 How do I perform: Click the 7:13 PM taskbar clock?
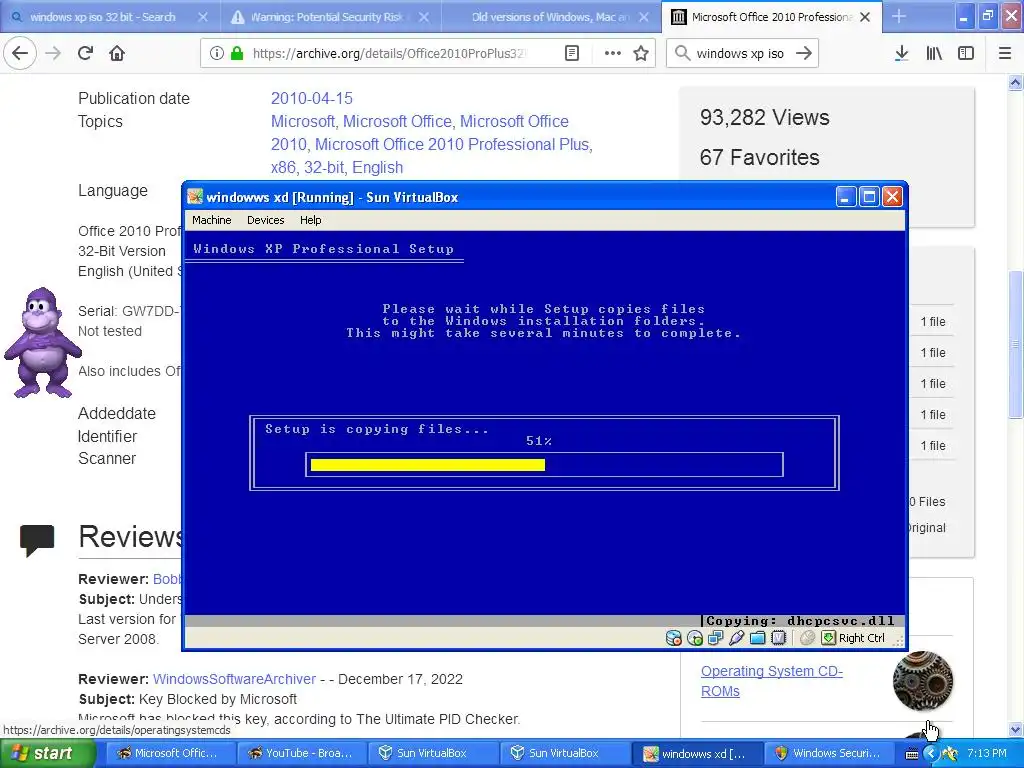click(x=987, y=754)
